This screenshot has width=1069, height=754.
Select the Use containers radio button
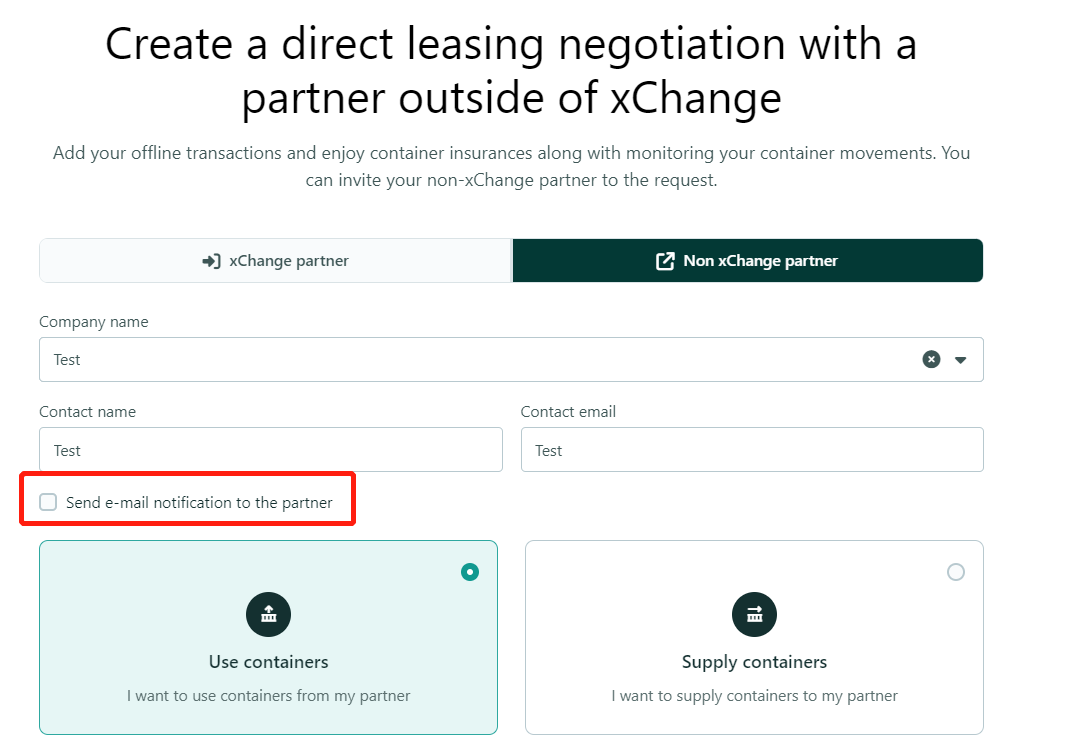click(x=470, y=572)
